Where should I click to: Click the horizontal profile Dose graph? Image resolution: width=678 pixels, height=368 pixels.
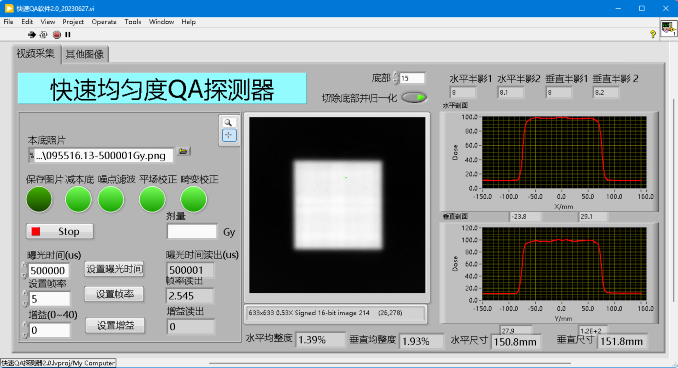[564, 152]
